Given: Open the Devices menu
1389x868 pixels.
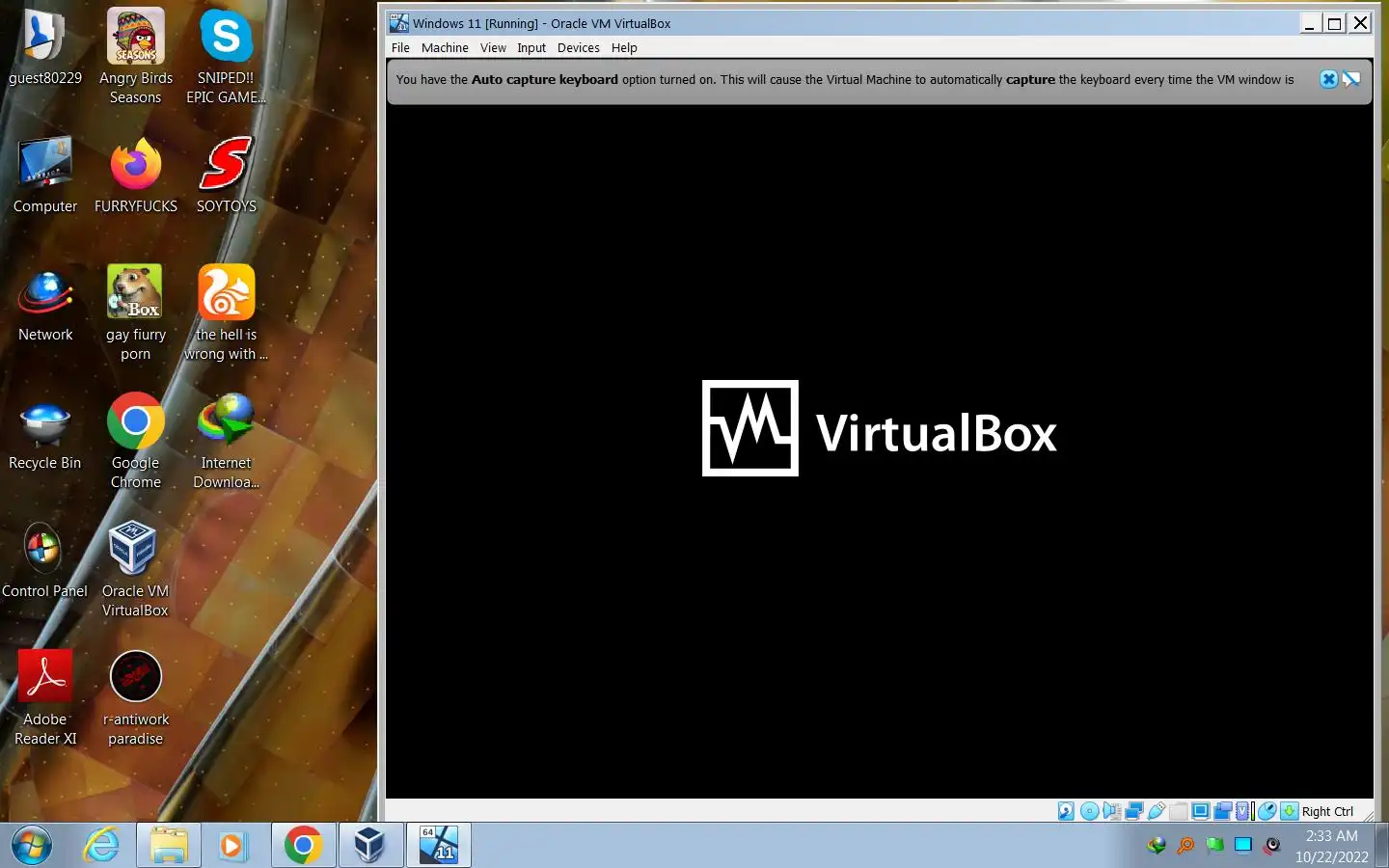Looking at the screenshot, I should coord(578,47).
